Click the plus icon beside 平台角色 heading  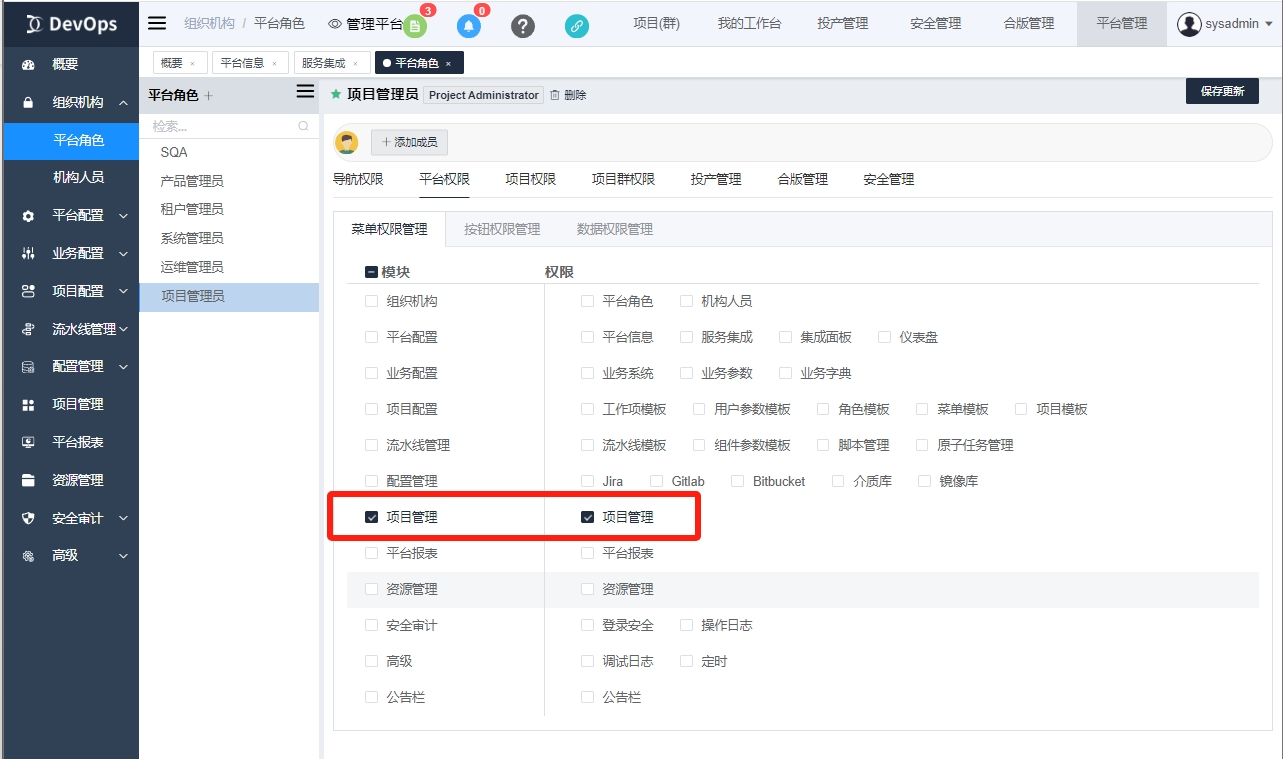[209, 96]
